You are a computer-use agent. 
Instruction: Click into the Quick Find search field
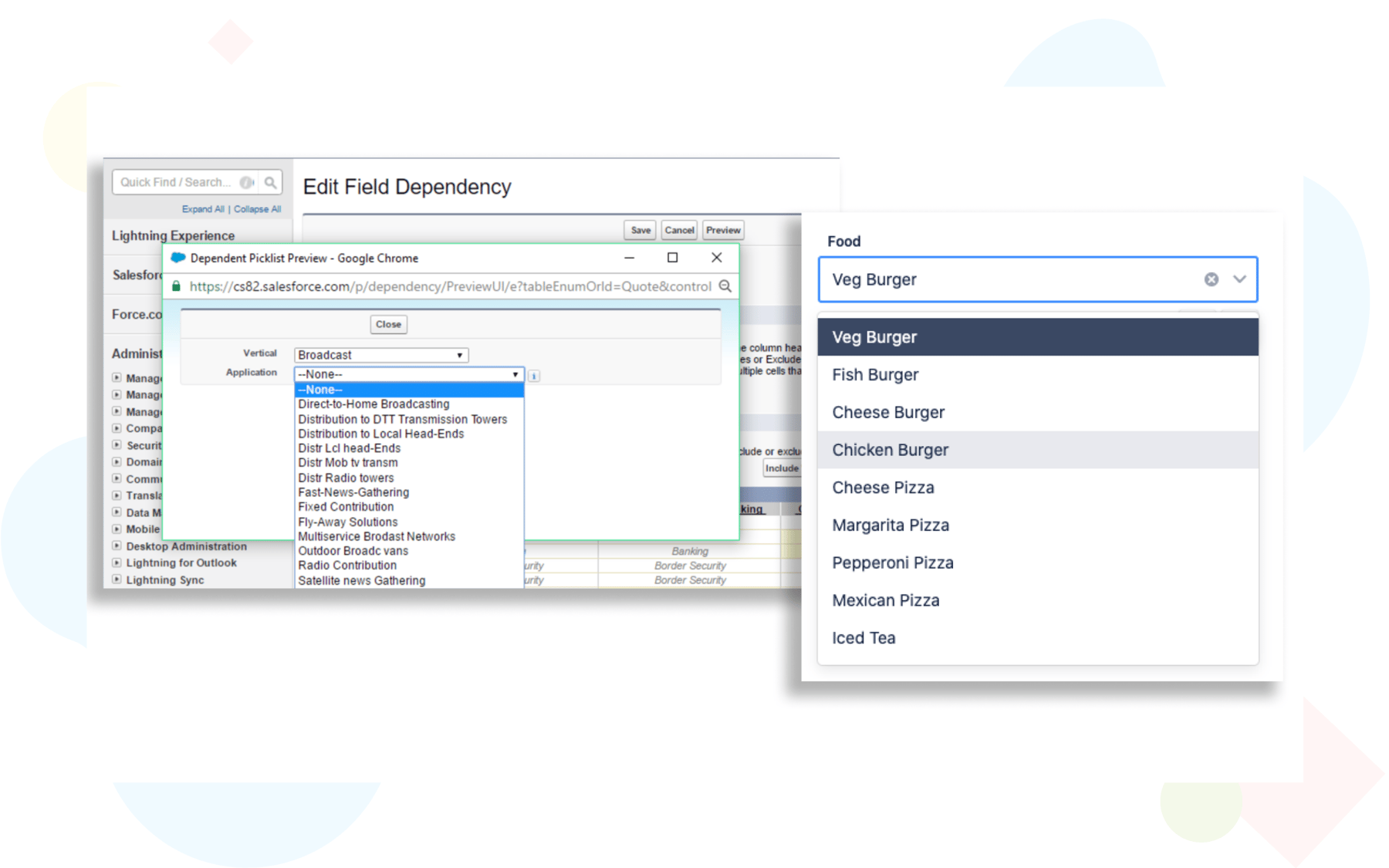click(176, 183)
